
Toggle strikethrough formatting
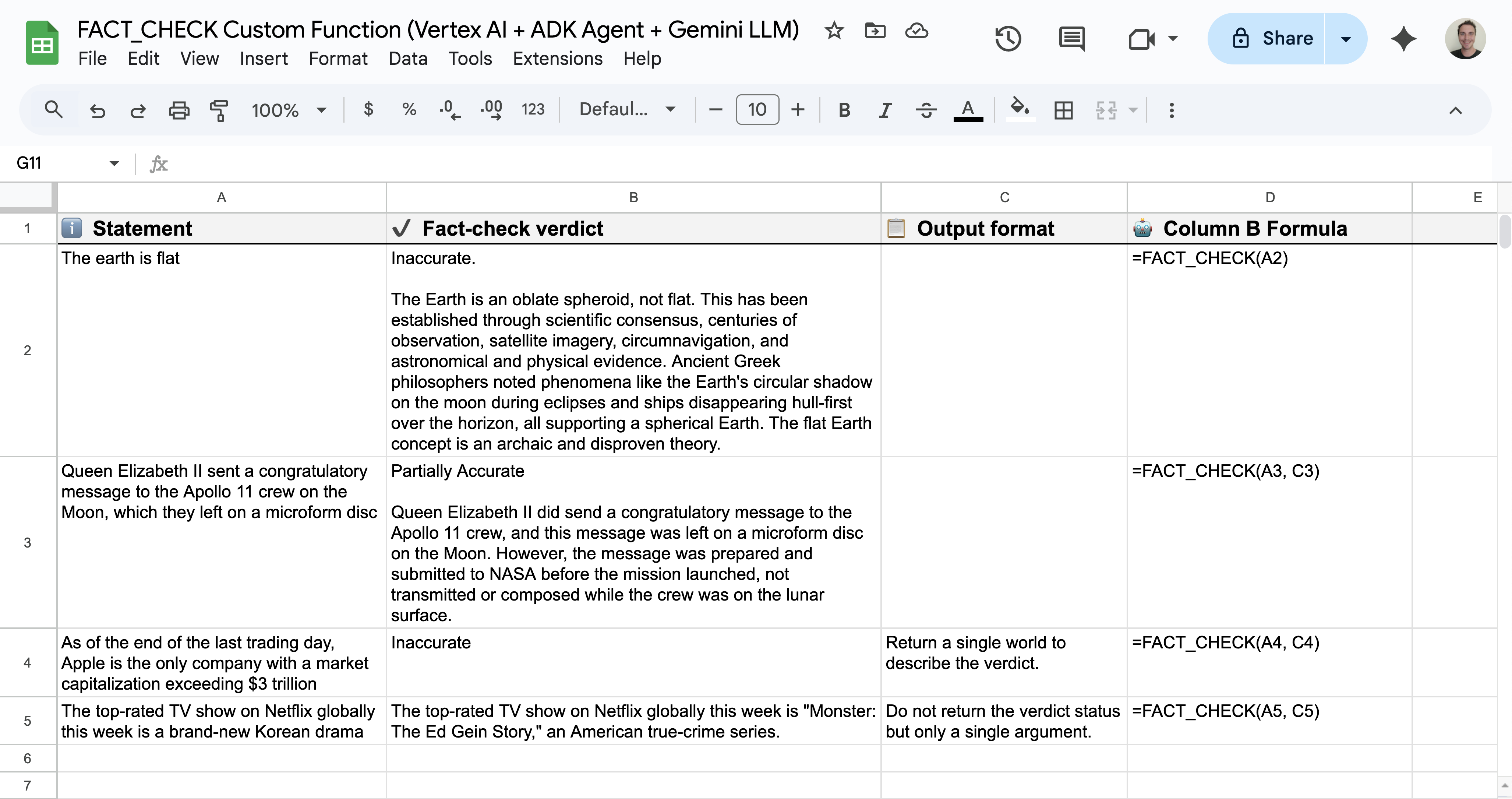pos(925,110)
